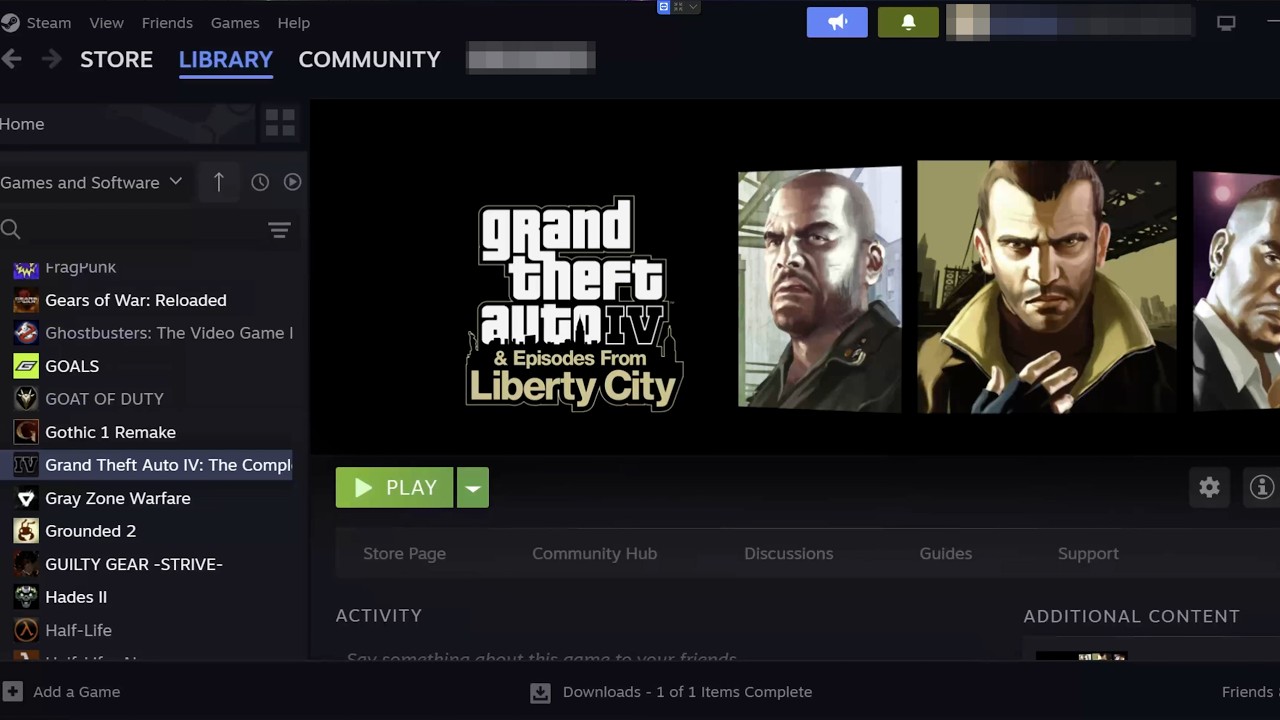Switch to Big Picture mode monitor icon
This screenshot has height=720, width=1280.
coord(1226,22)
